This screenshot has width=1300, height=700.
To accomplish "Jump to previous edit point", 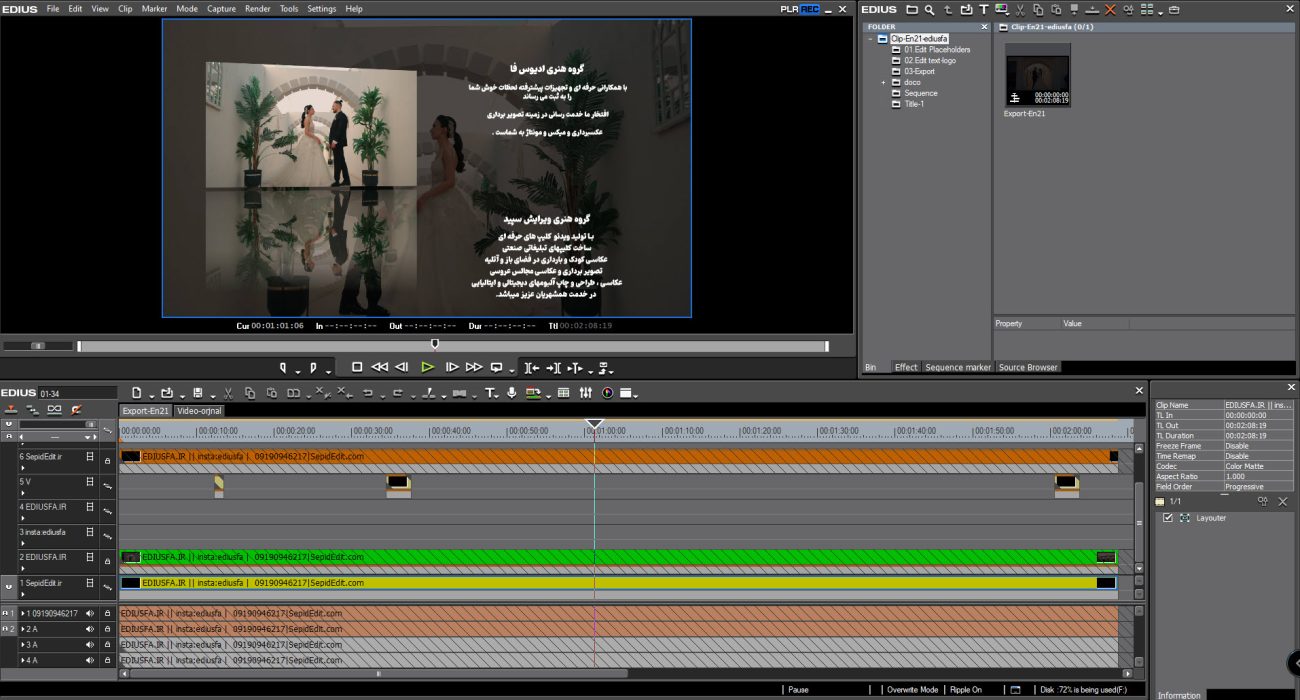I will [532, 367].
